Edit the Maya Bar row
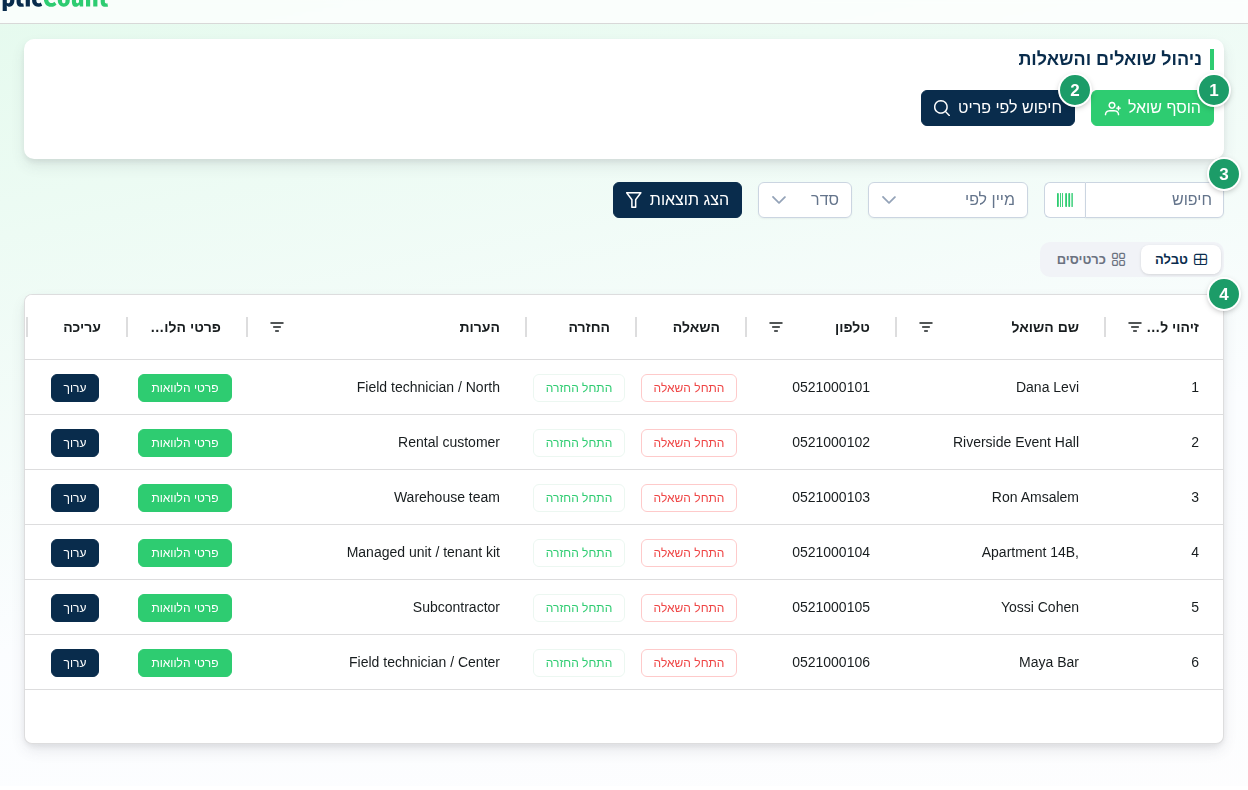 click(x=75, y=663)
